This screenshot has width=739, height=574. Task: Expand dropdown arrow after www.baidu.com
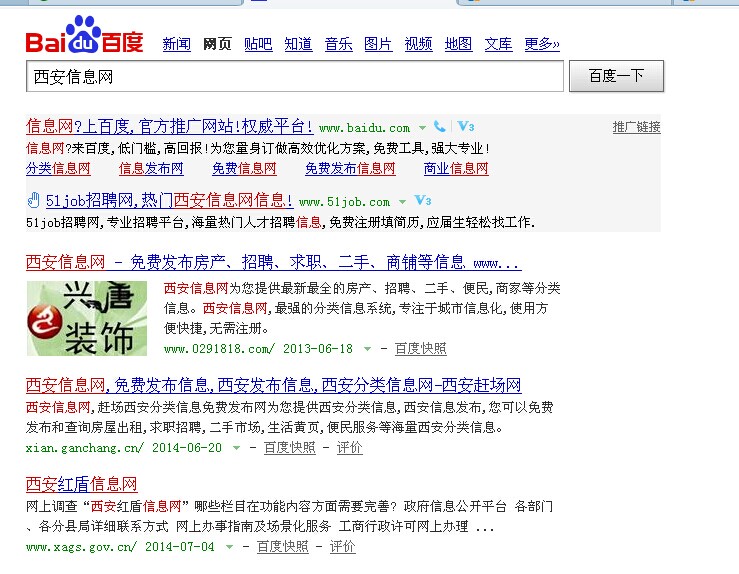coord(422,128)
